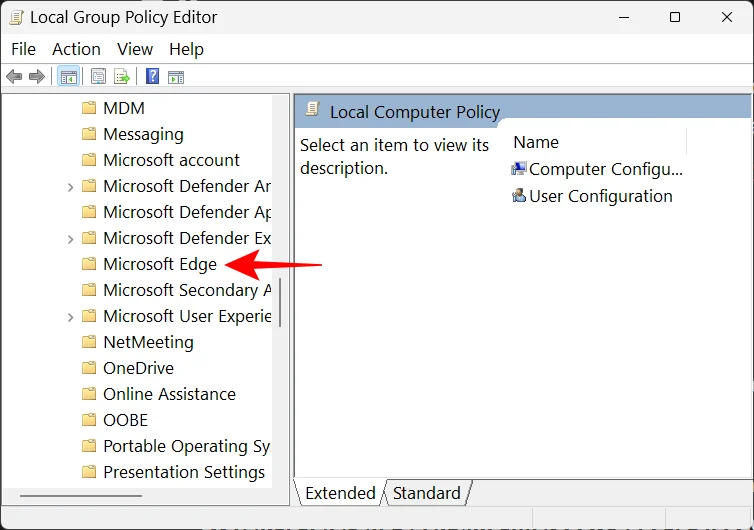Click the Computer Configuration icon
This screenshot has width=754, height=530.
(x=519, y=168)
